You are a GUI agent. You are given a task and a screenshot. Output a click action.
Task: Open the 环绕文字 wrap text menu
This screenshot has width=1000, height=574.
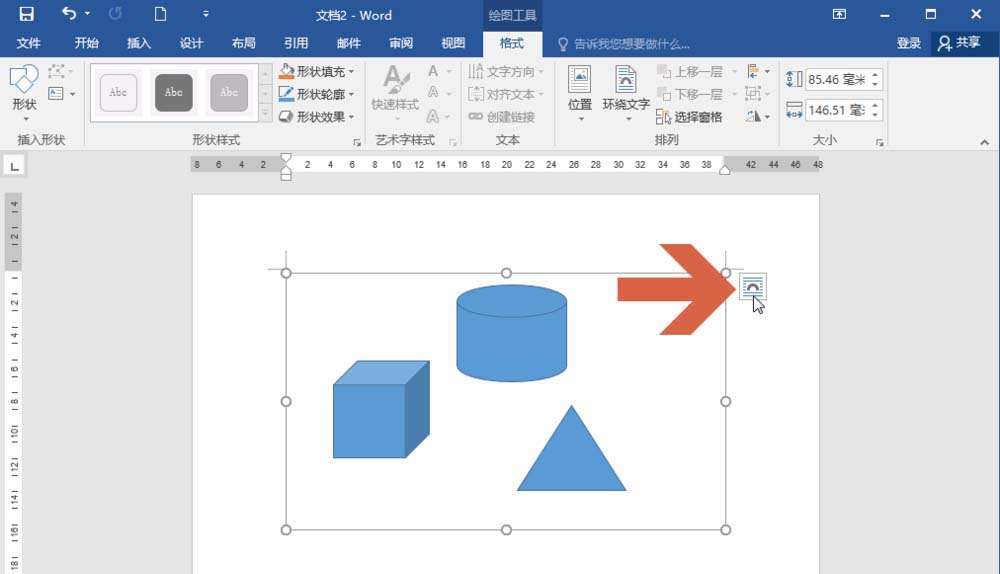626,93
